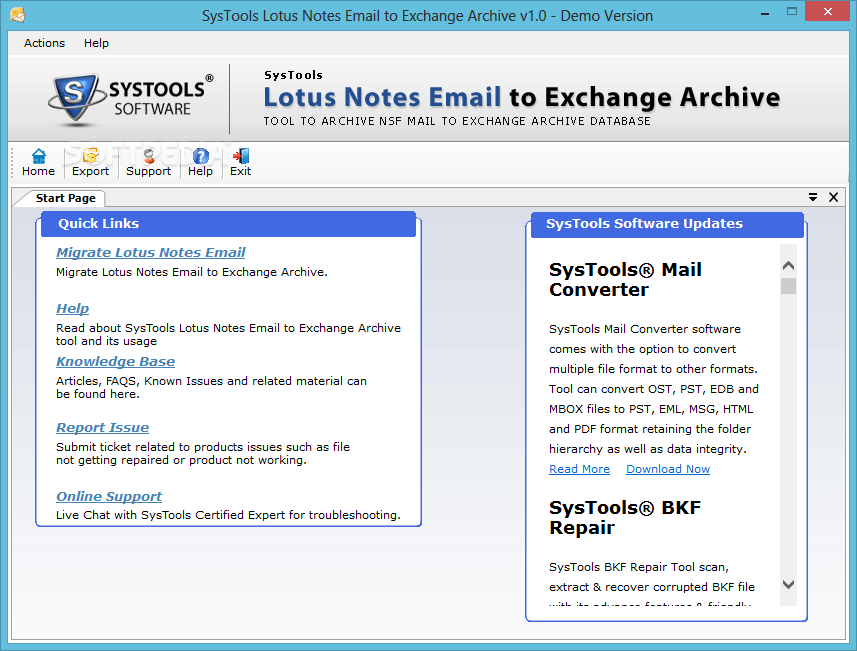Follow Read More for Mail Converter
Image resolution: width=857 pixels, height=651 pixels.
579,469
